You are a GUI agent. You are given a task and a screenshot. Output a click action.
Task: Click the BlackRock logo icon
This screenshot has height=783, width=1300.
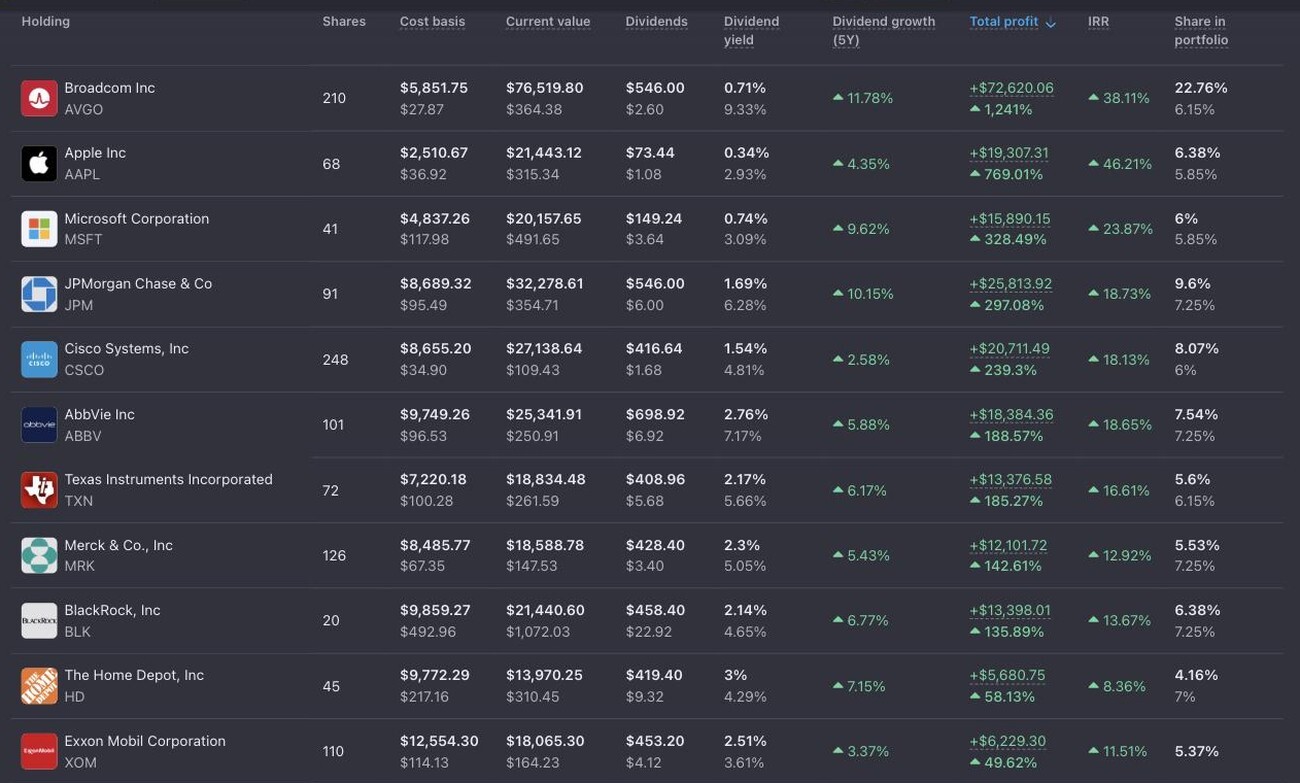[39, 621]
